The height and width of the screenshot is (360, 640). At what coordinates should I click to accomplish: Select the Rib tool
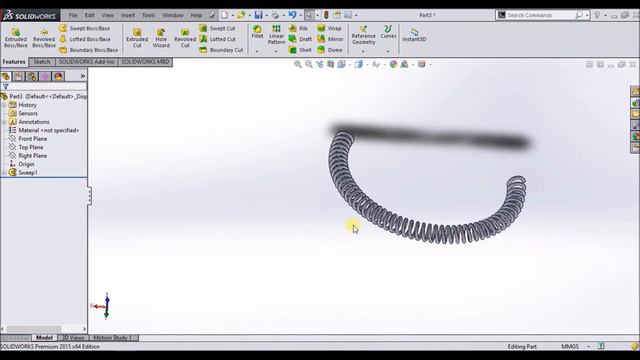[x=298, y=28]
